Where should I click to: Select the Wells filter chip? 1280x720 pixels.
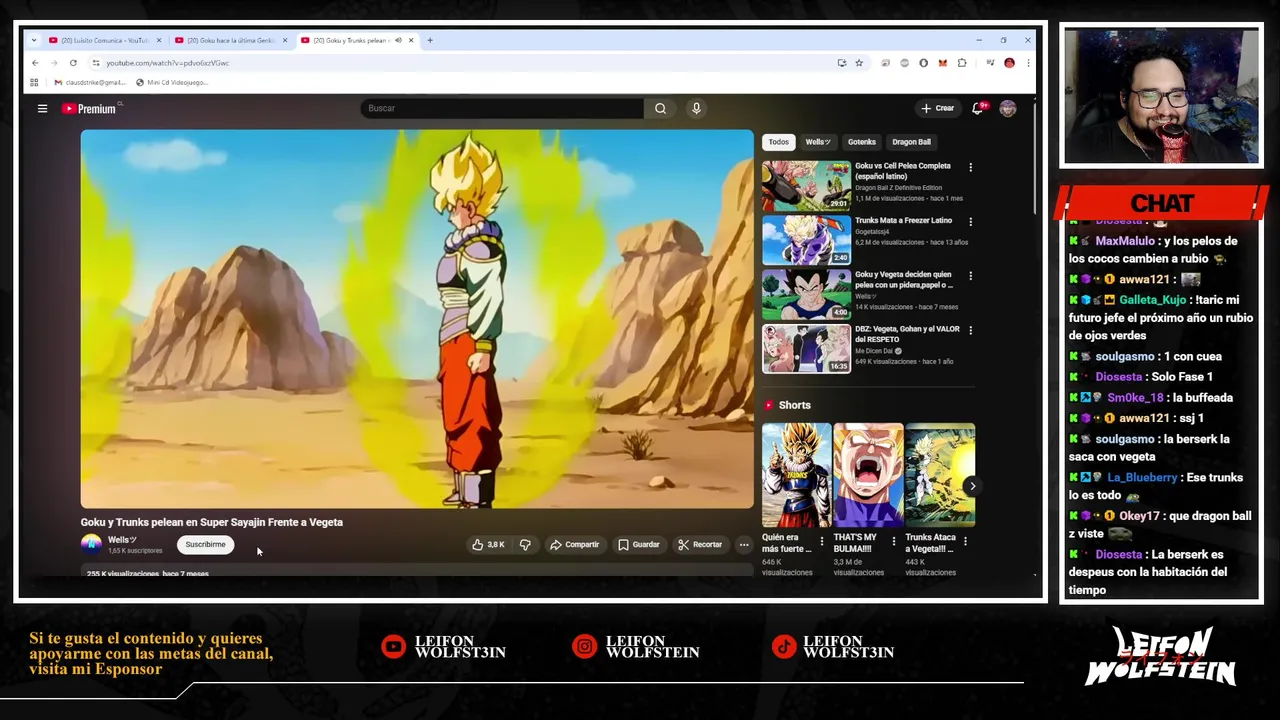click(818, 142)
